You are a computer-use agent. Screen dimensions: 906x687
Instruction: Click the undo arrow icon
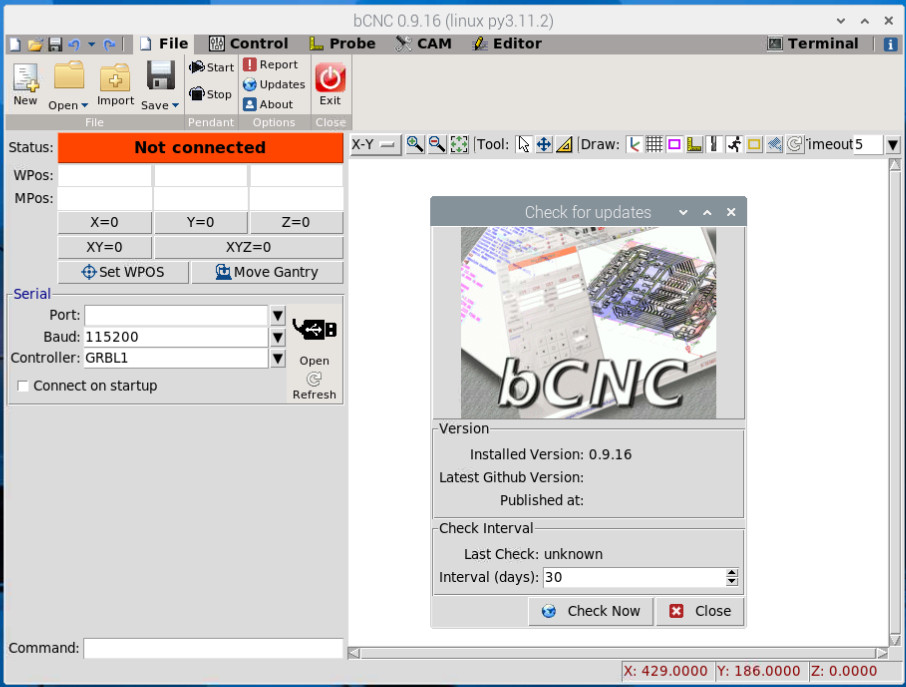[x=74, y=44]
